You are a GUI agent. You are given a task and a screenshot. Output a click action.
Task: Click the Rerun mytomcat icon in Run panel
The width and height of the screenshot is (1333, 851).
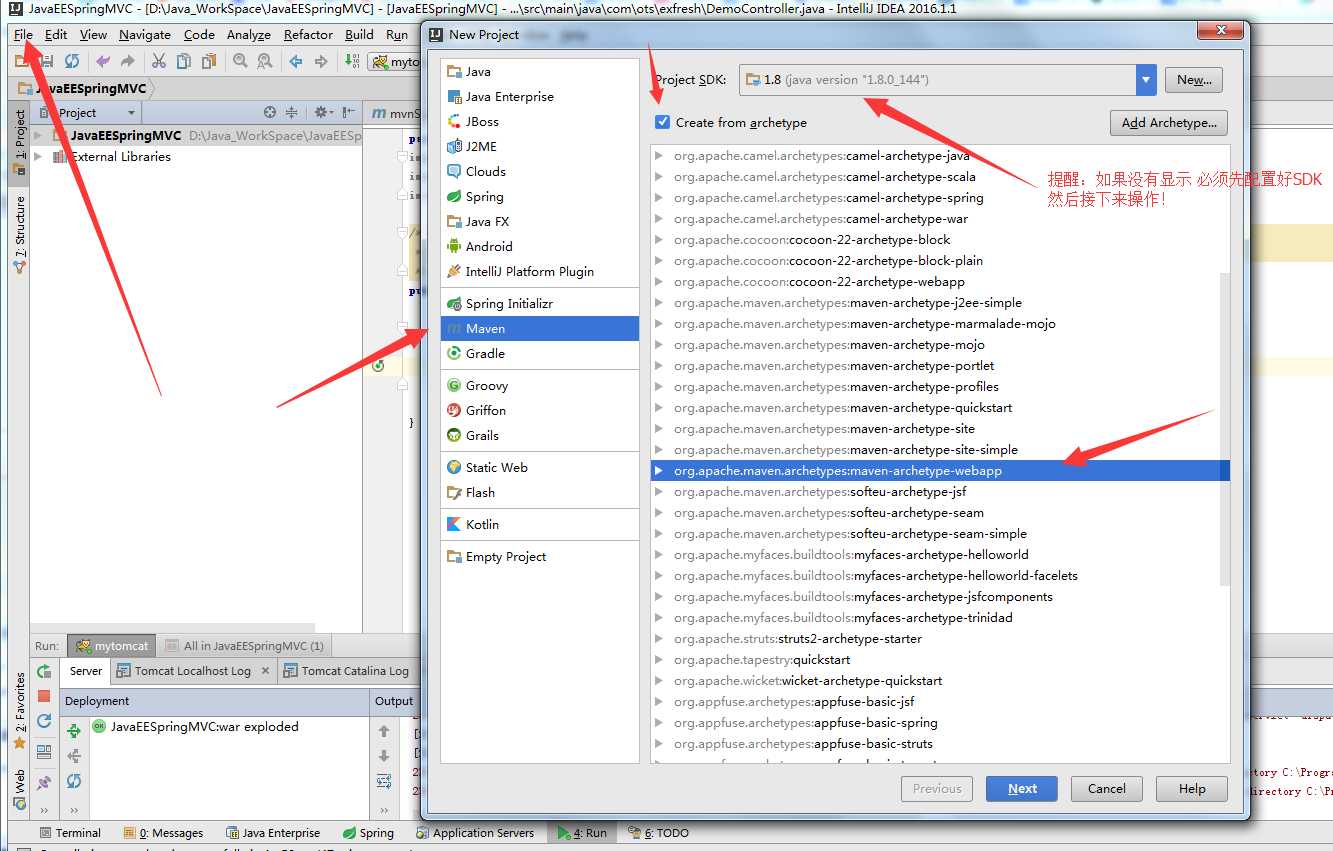click(x=44, y=671)
